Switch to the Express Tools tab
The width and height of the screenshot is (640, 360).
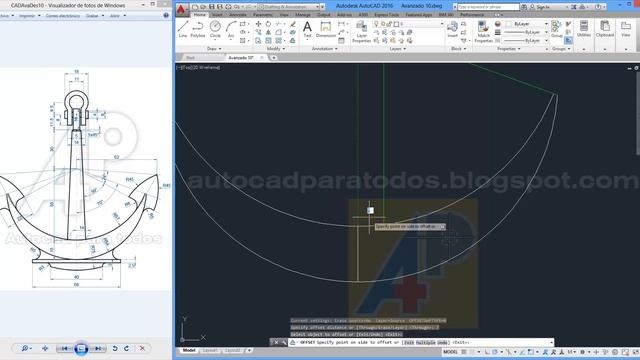tap(387, 15)
